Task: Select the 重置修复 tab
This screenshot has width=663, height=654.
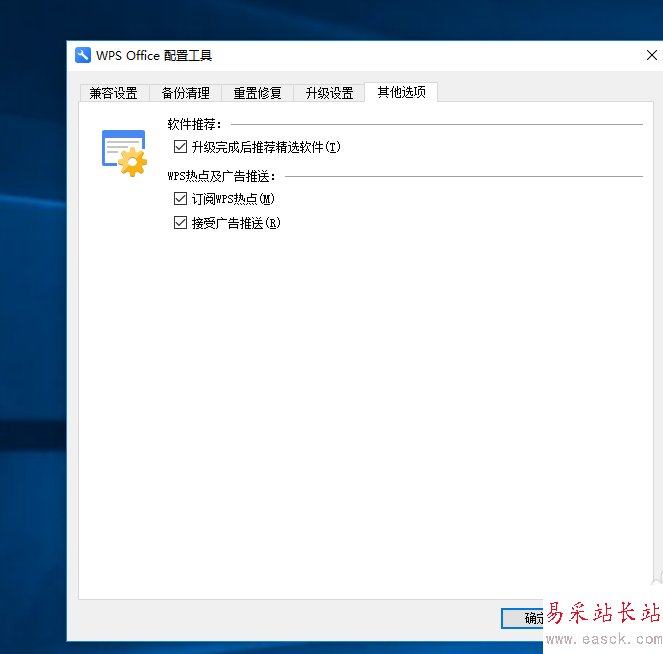Action: (258, 93)
